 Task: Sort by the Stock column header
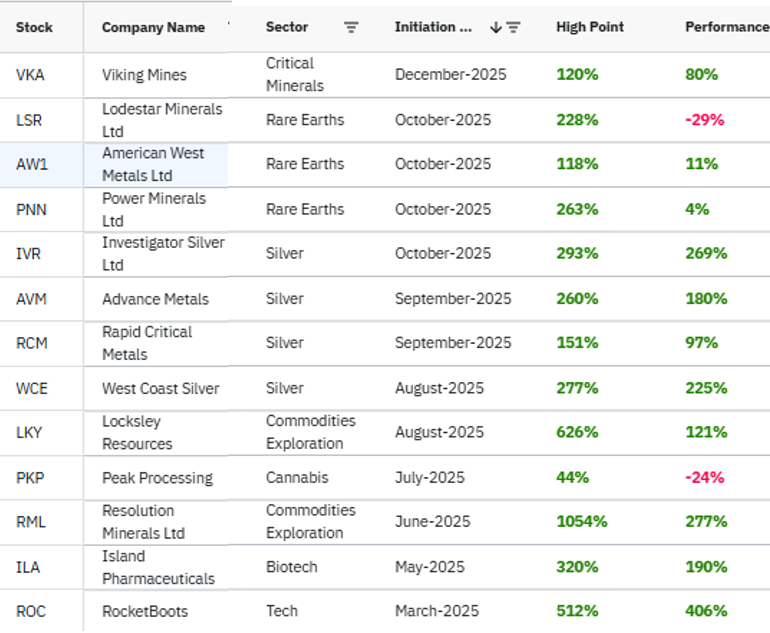pyautogui.click(x=34, y=28)
